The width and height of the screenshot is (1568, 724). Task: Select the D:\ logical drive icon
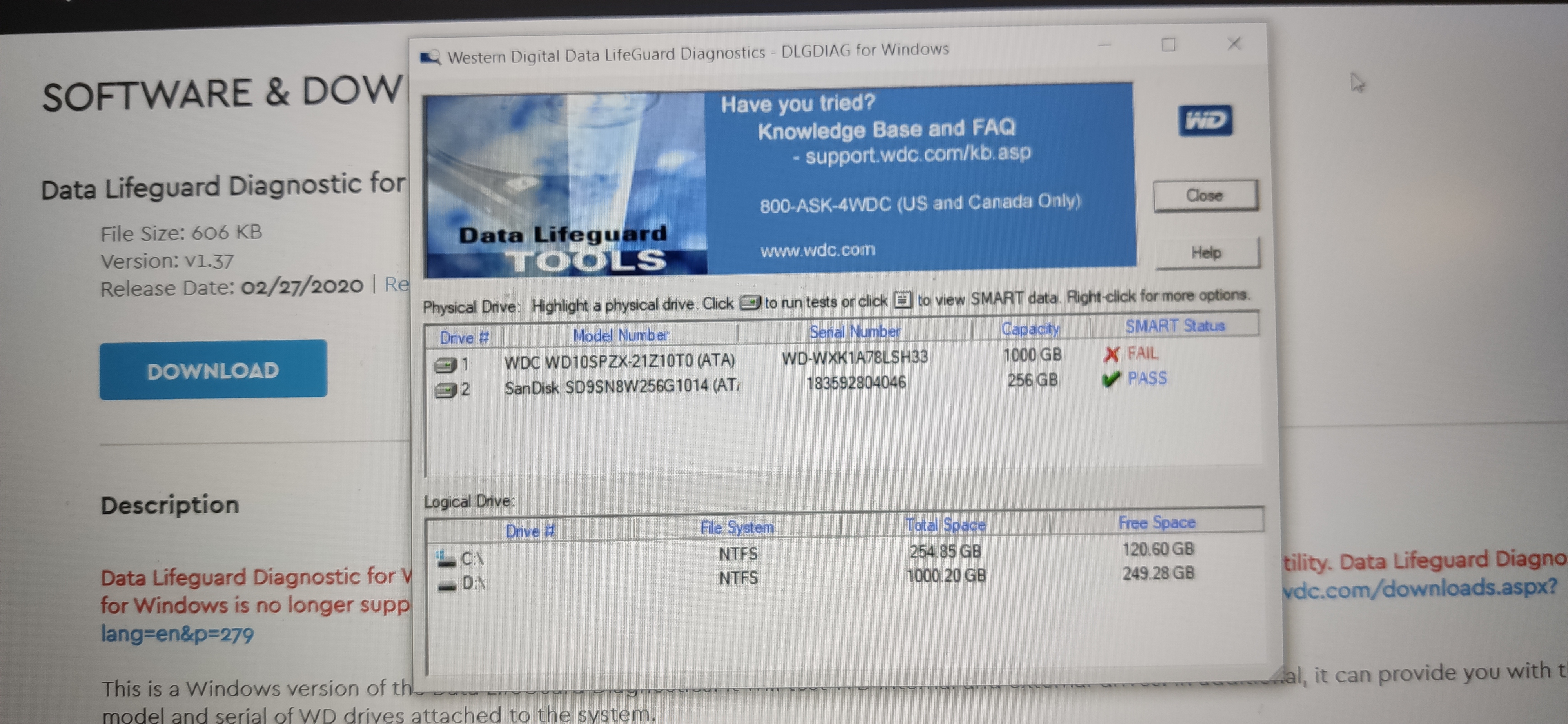coord(447,585)
